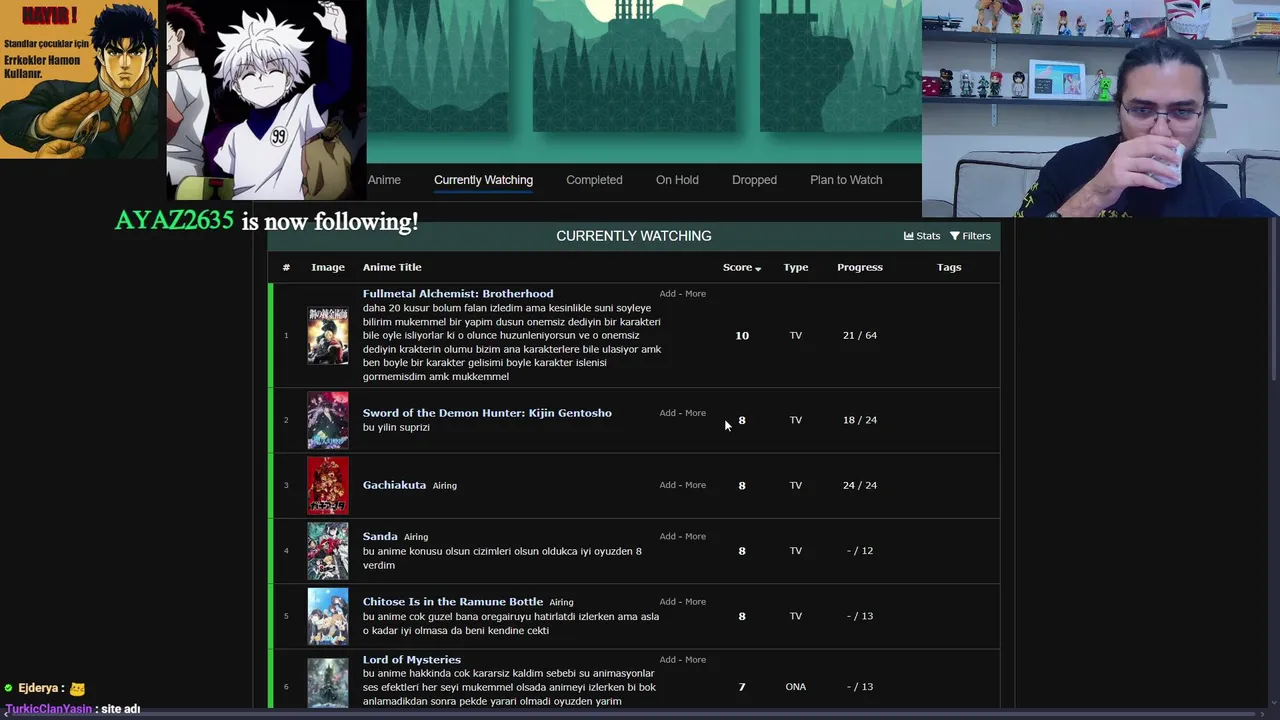Click Sanda progress - / 12
This screenshot has width=1280, height=720.
(x=860, y=551)
